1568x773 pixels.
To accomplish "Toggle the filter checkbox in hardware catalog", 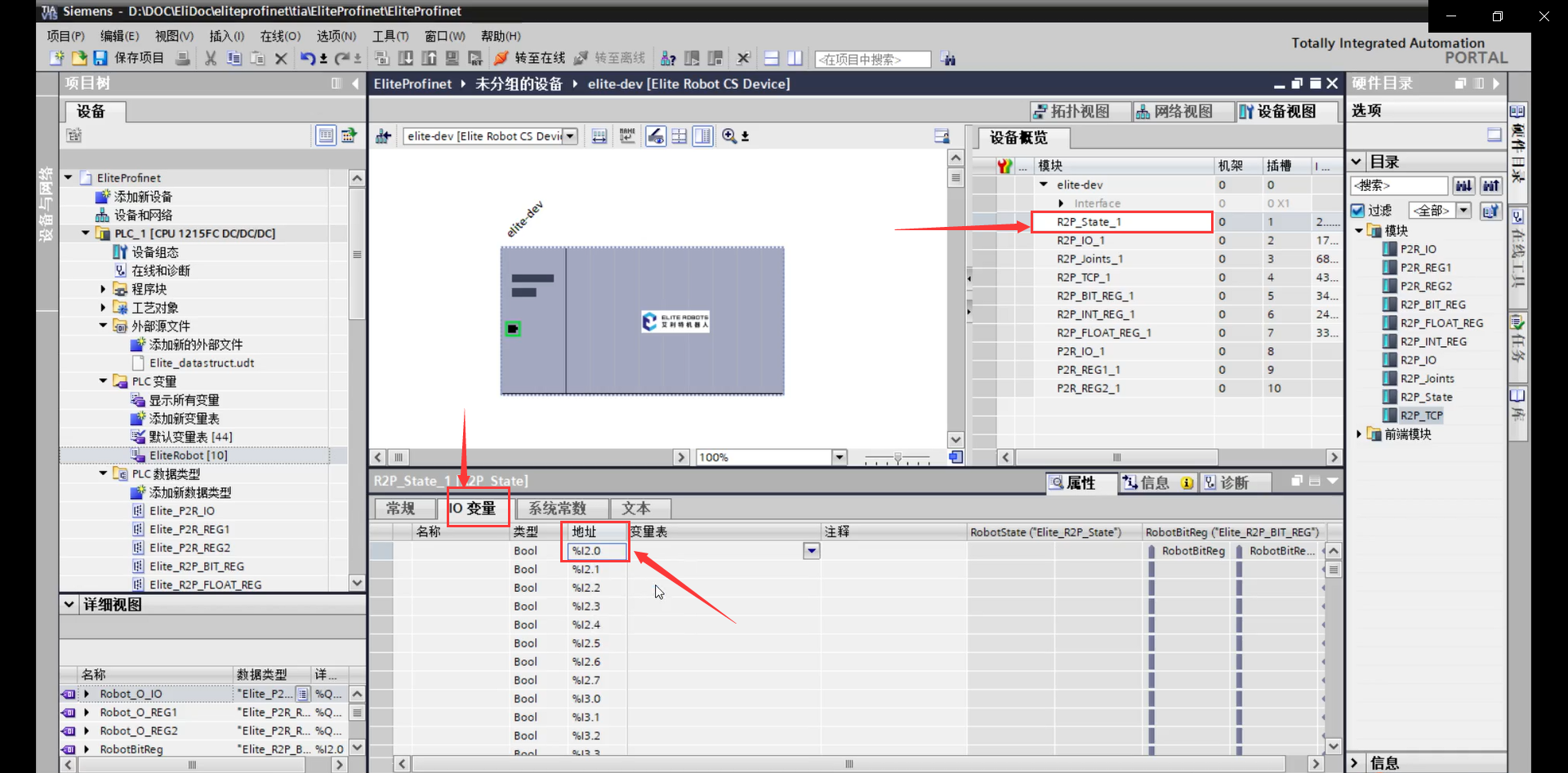I will pyautogui.click(x=1357, y=211).
